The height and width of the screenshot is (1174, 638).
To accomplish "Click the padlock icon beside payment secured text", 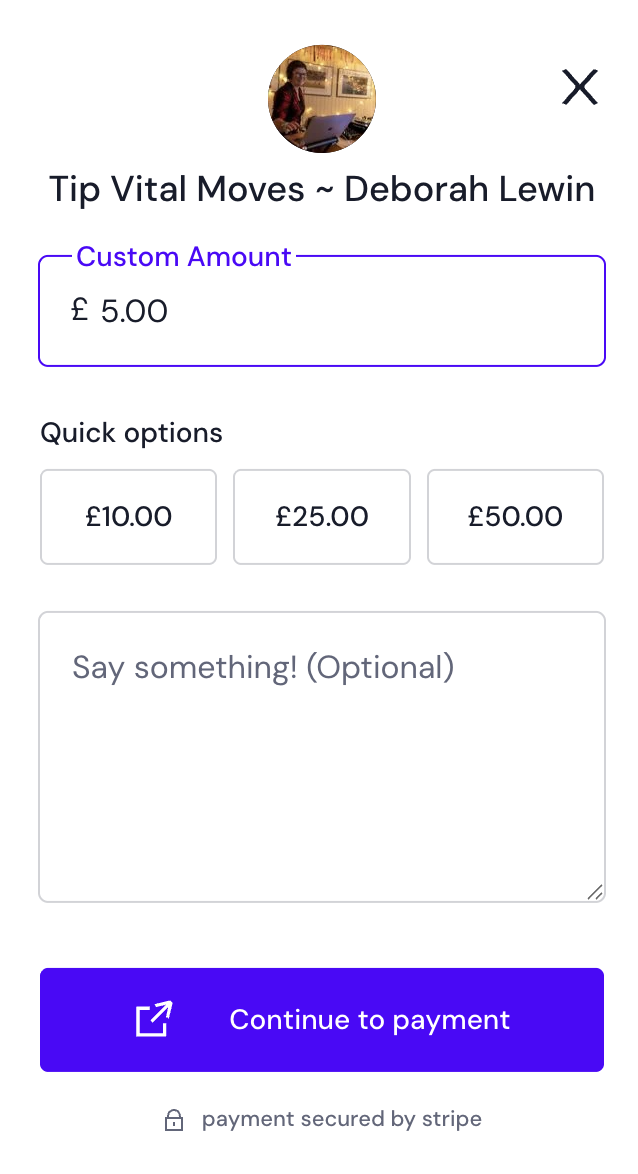I will click(174, 1120).
